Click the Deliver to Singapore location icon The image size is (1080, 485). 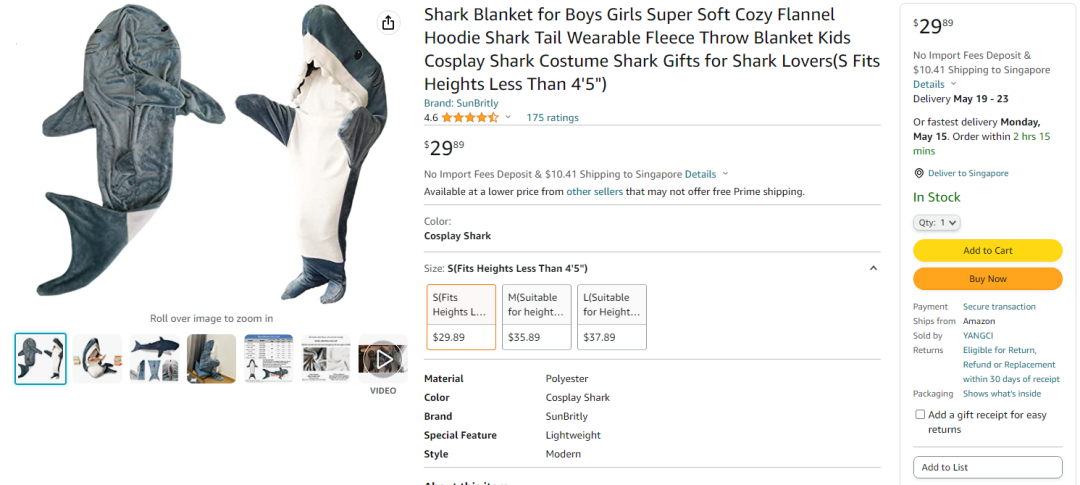[919, 173]
